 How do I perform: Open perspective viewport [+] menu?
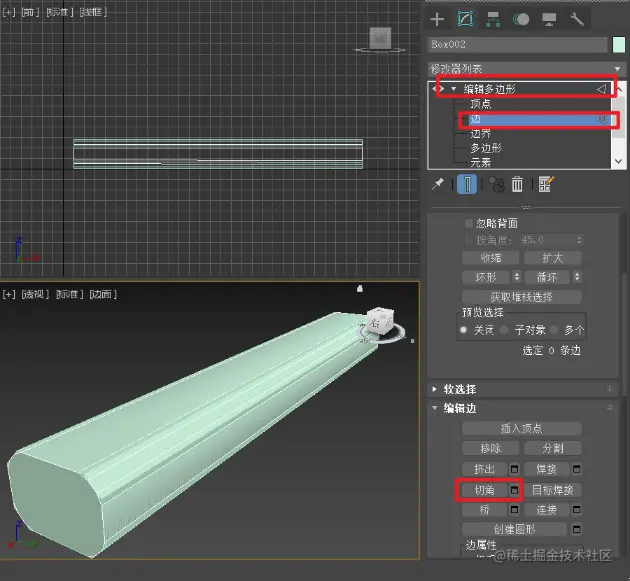pos(9,295)
